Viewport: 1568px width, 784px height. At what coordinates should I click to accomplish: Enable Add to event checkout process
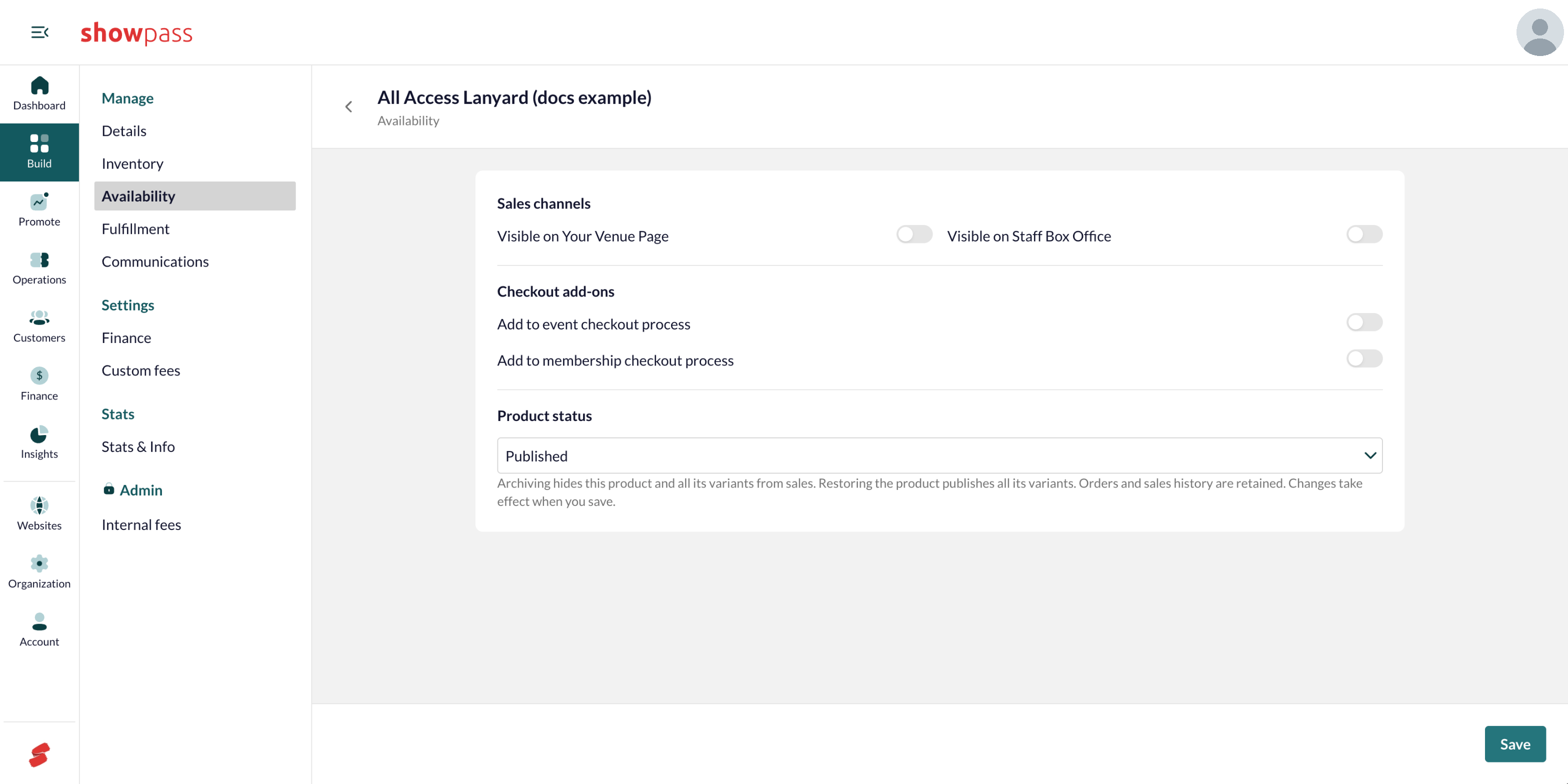[1364, 322]
